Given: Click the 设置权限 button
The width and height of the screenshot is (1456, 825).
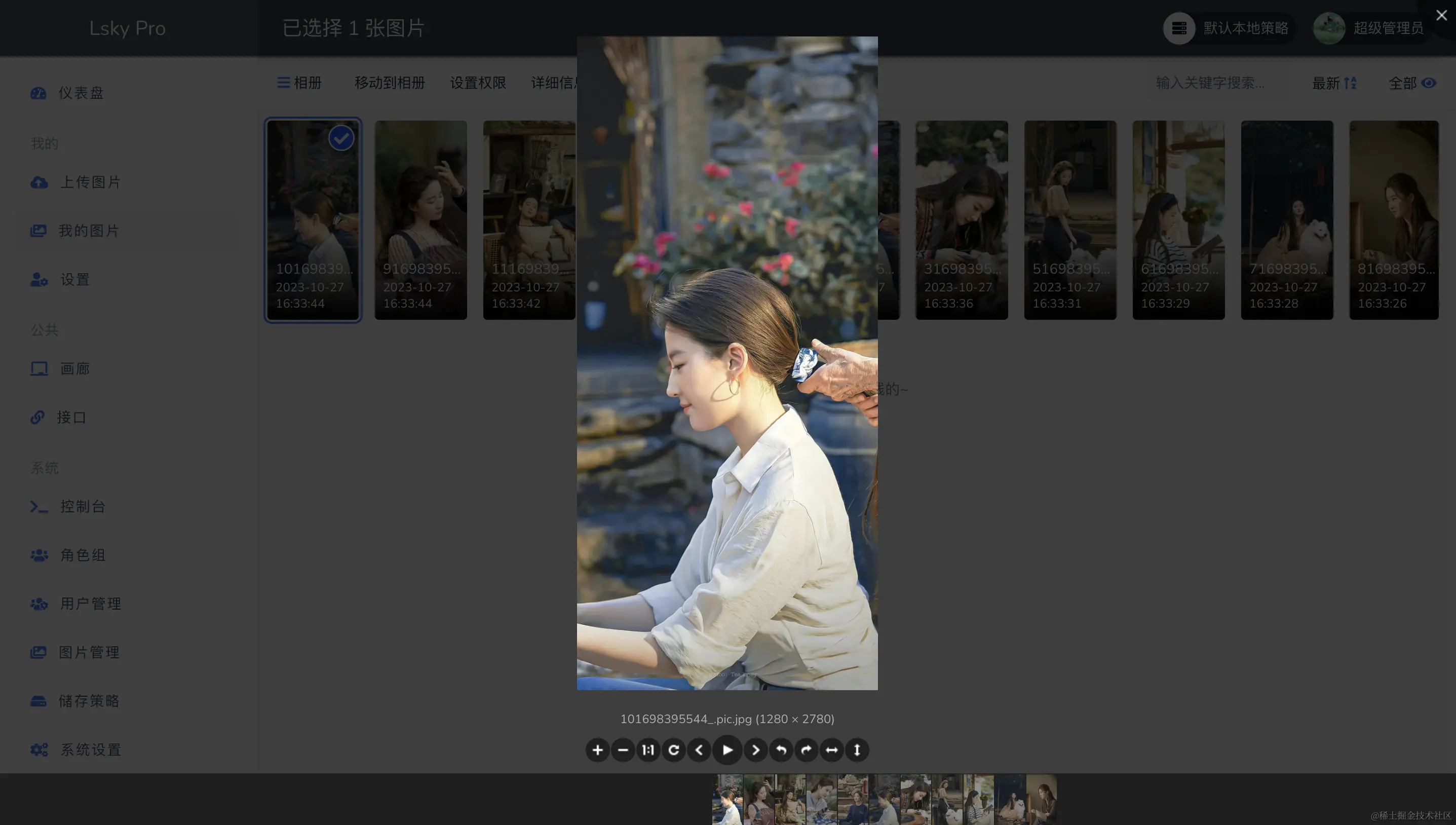Looking at the screenshot, I should [477, 83].
